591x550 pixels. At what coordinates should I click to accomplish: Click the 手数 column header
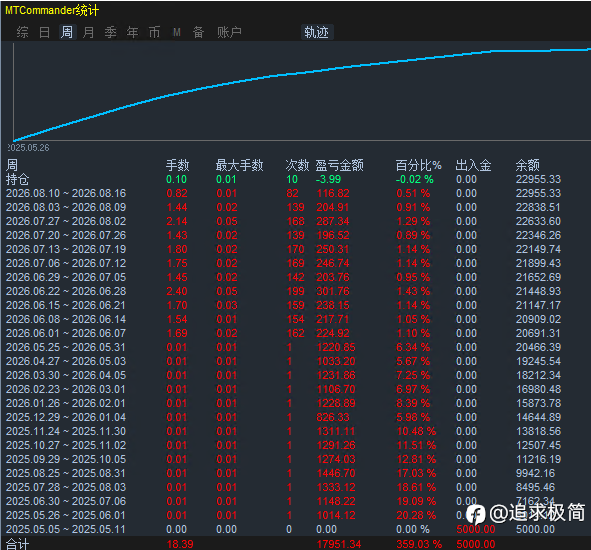click(178, 165)
